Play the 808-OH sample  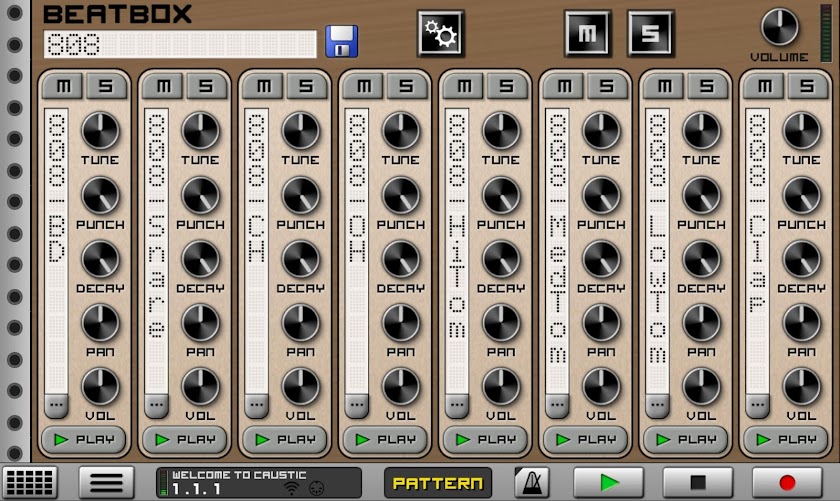click(384, 440)
